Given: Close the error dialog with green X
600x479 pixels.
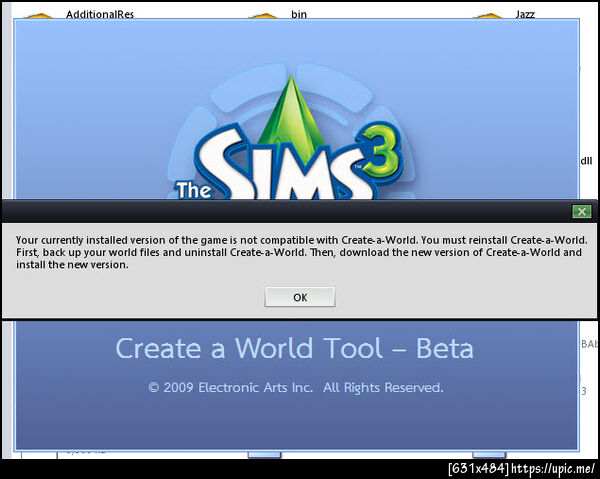Looking at the screenshot, I should click(x=582, y=211).
